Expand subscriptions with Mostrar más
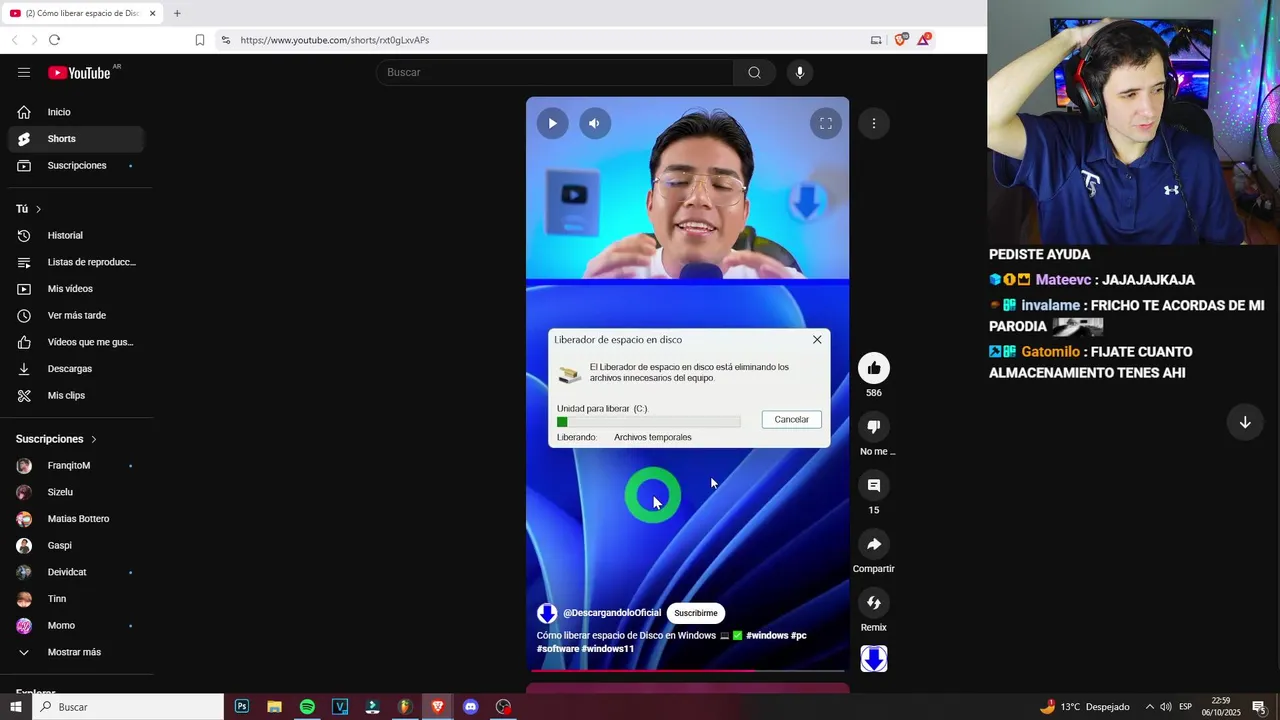This screenshot has width=1280, height=720. (x=76, y=652)
